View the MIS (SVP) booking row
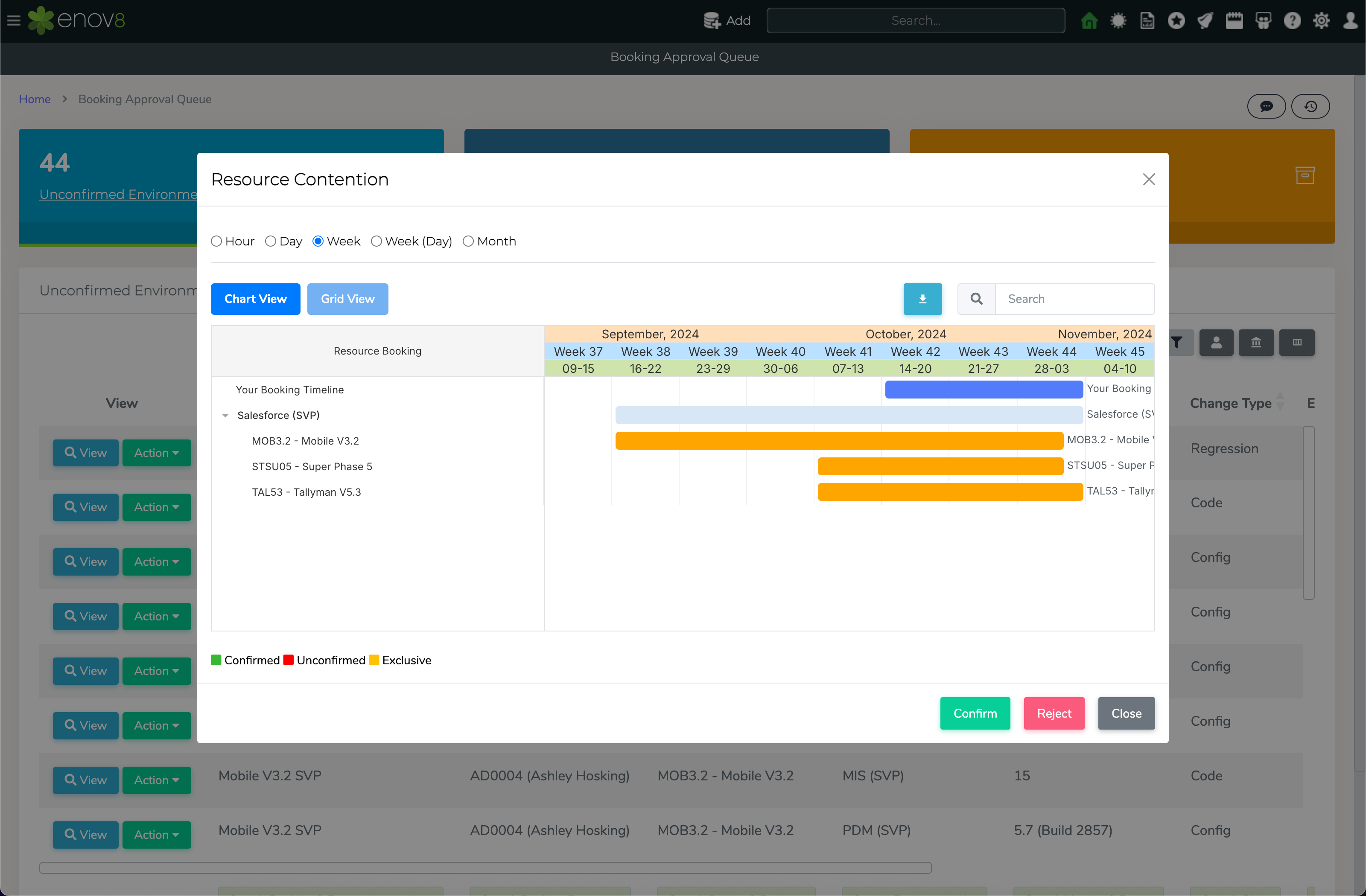The image size is (1366, 896). coord(85,780)
